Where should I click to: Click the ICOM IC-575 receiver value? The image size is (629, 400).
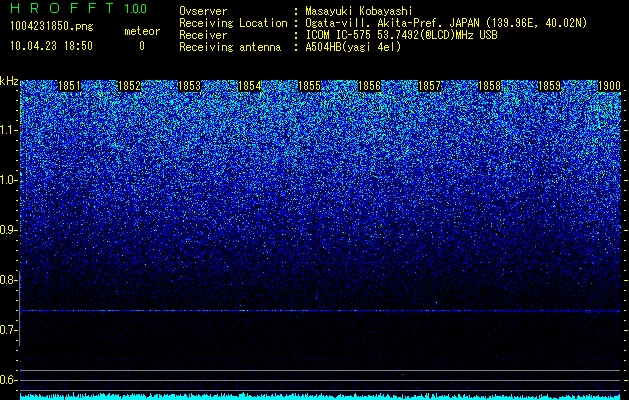[x=401, y=35]
